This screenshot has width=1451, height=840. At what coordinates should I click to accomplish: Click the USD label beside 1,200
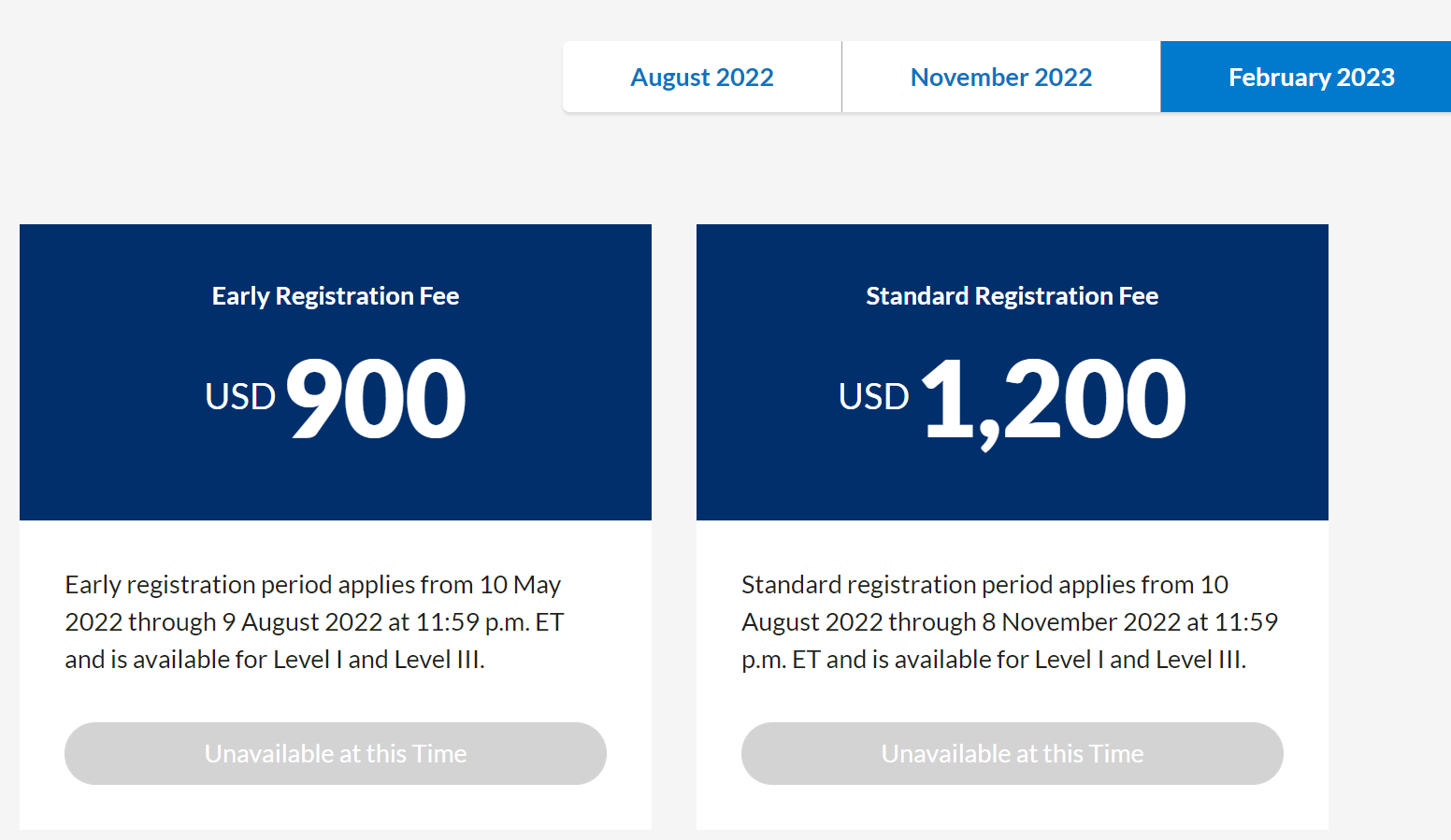pyautogui.click(x=873, y=397)
